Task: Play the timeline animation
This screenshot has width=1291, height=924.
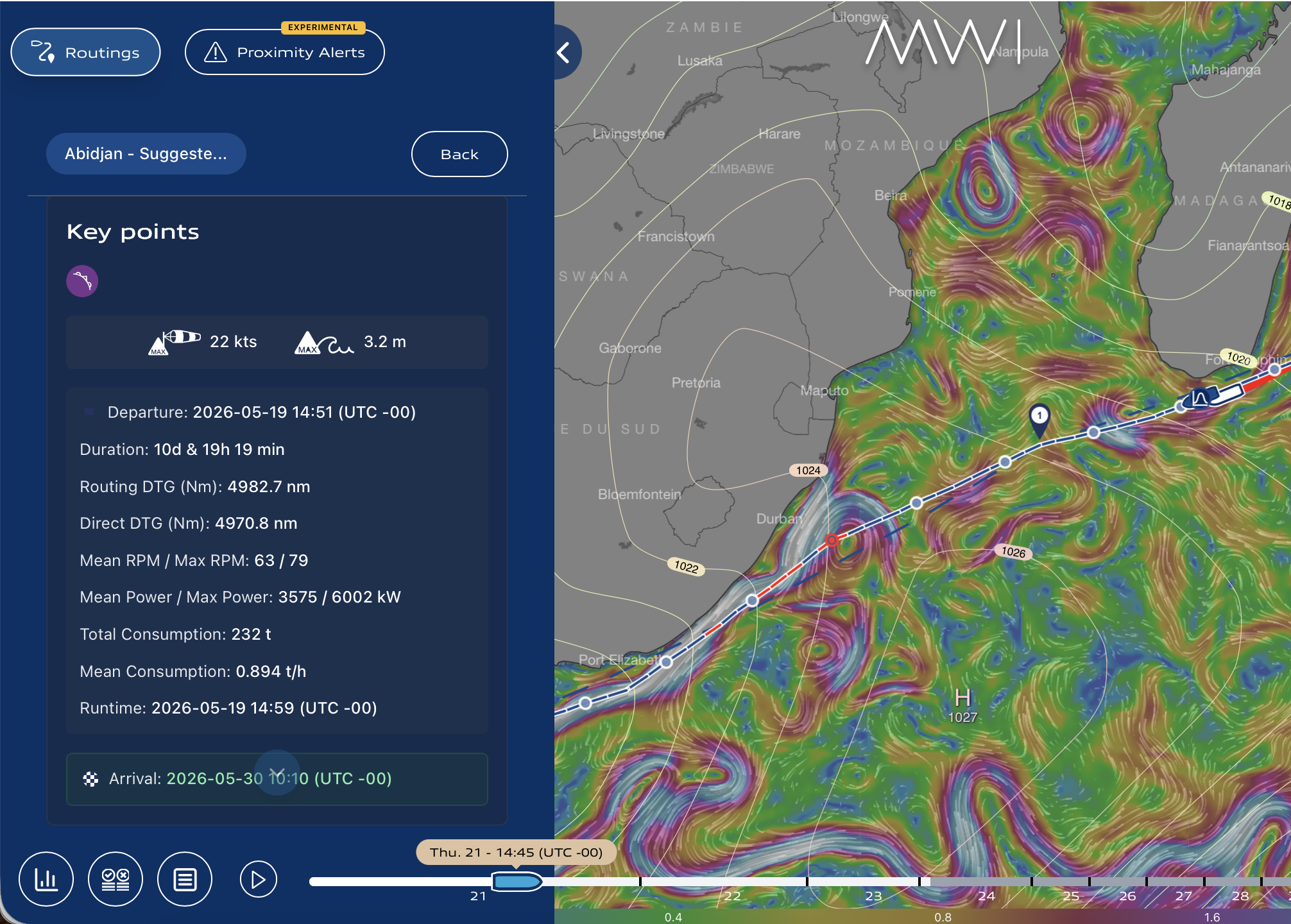Action: click(x=259, y=879)
